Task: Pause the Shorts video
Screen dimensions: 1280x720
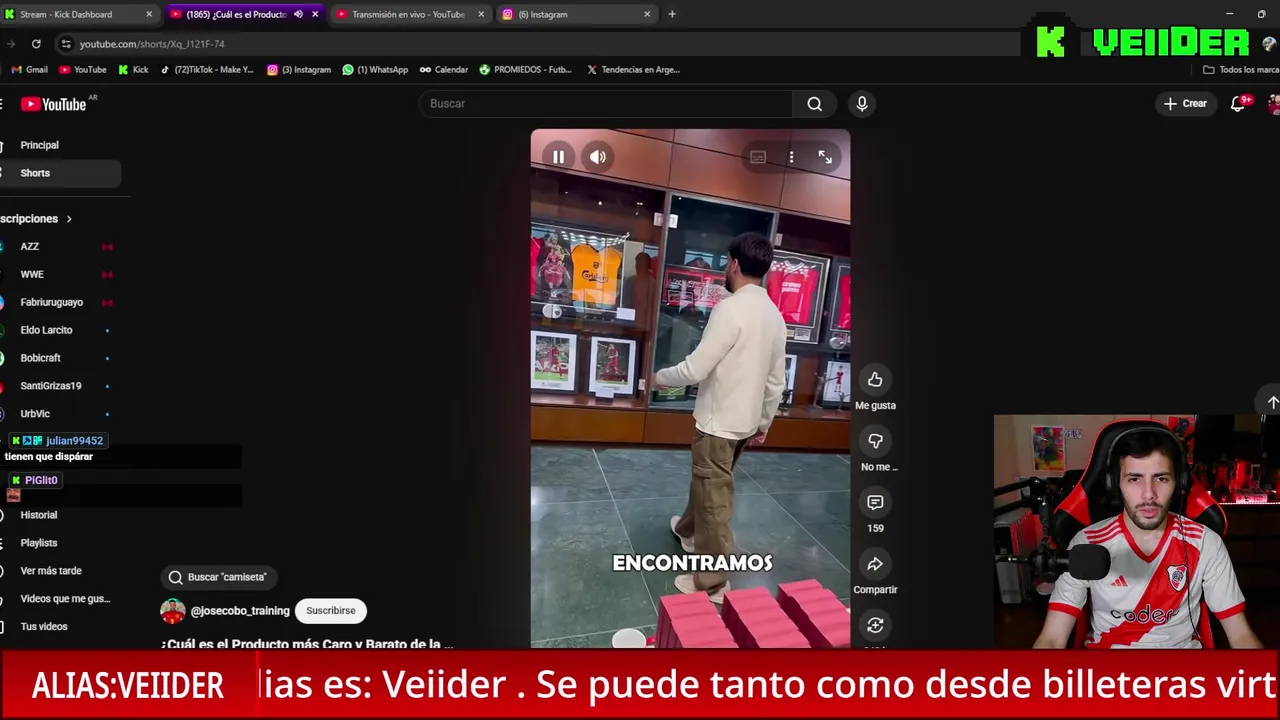Action: 558,157
